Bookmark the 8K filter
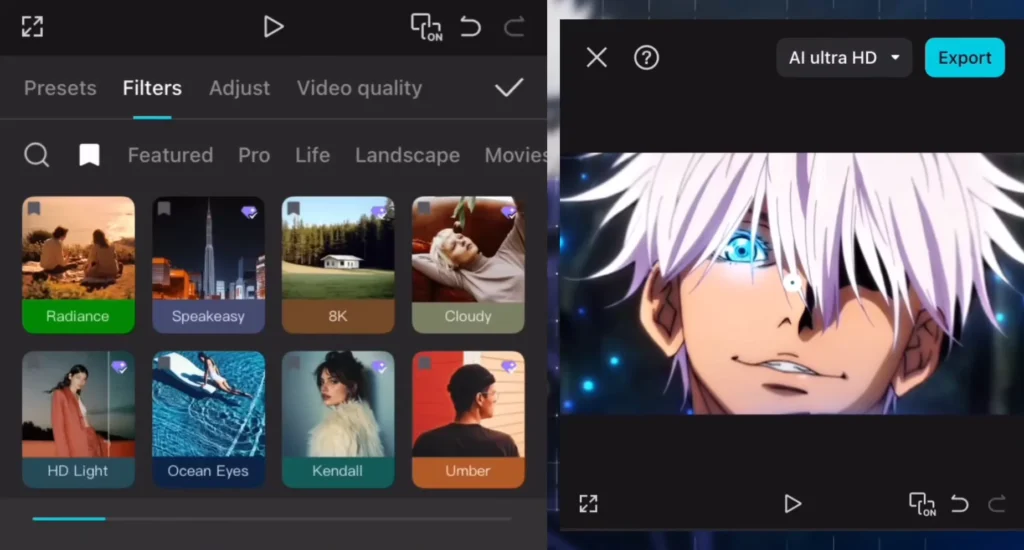 click(x=293, y=208)
